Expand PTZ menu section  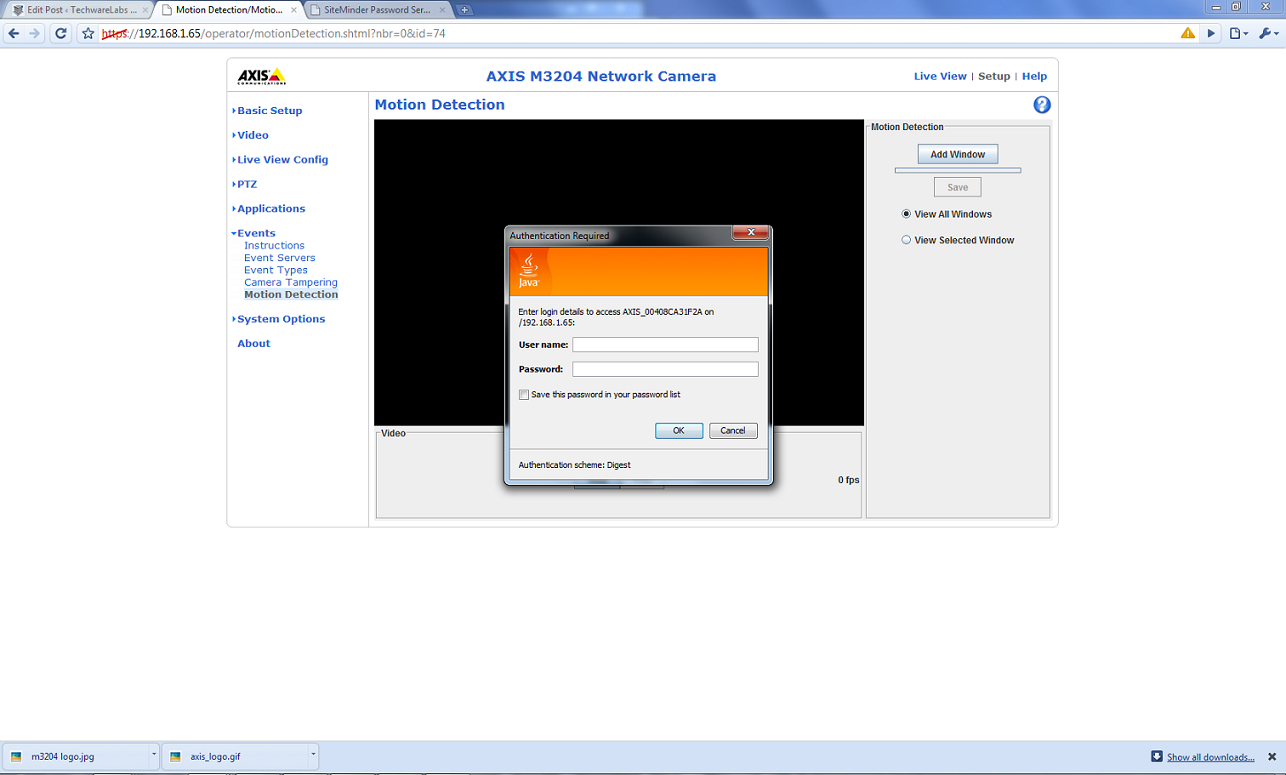pyautogui.click(x=245, y=184)
